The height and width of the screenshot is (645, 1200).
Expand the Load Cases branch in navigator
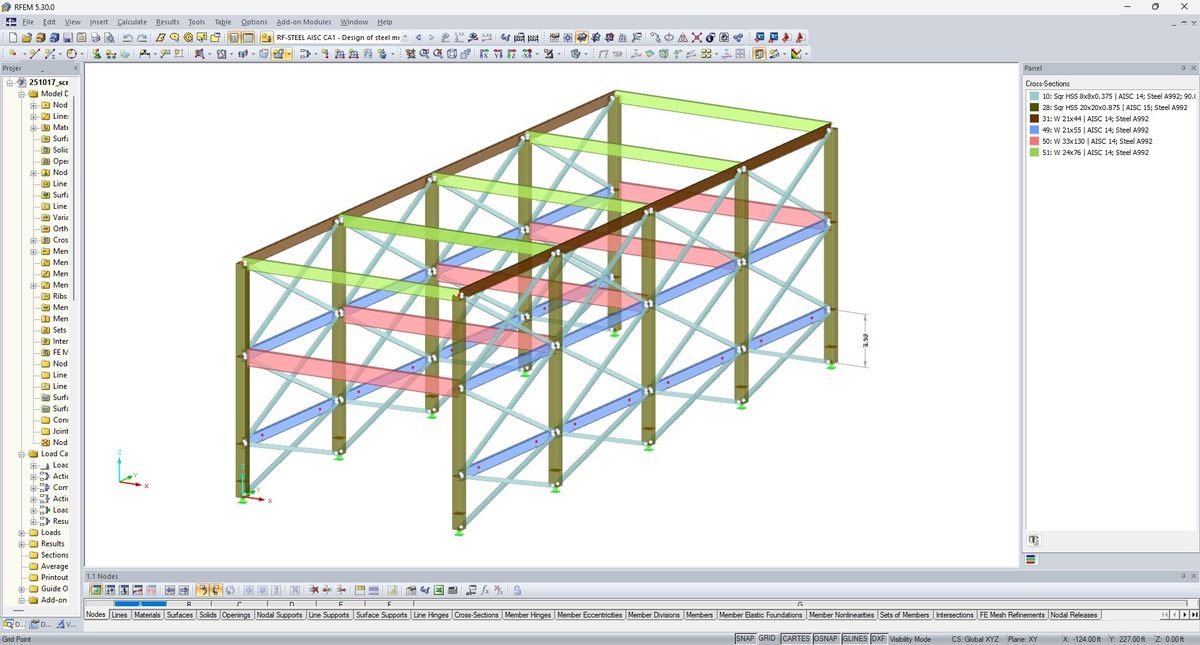(x=22, y=453)
